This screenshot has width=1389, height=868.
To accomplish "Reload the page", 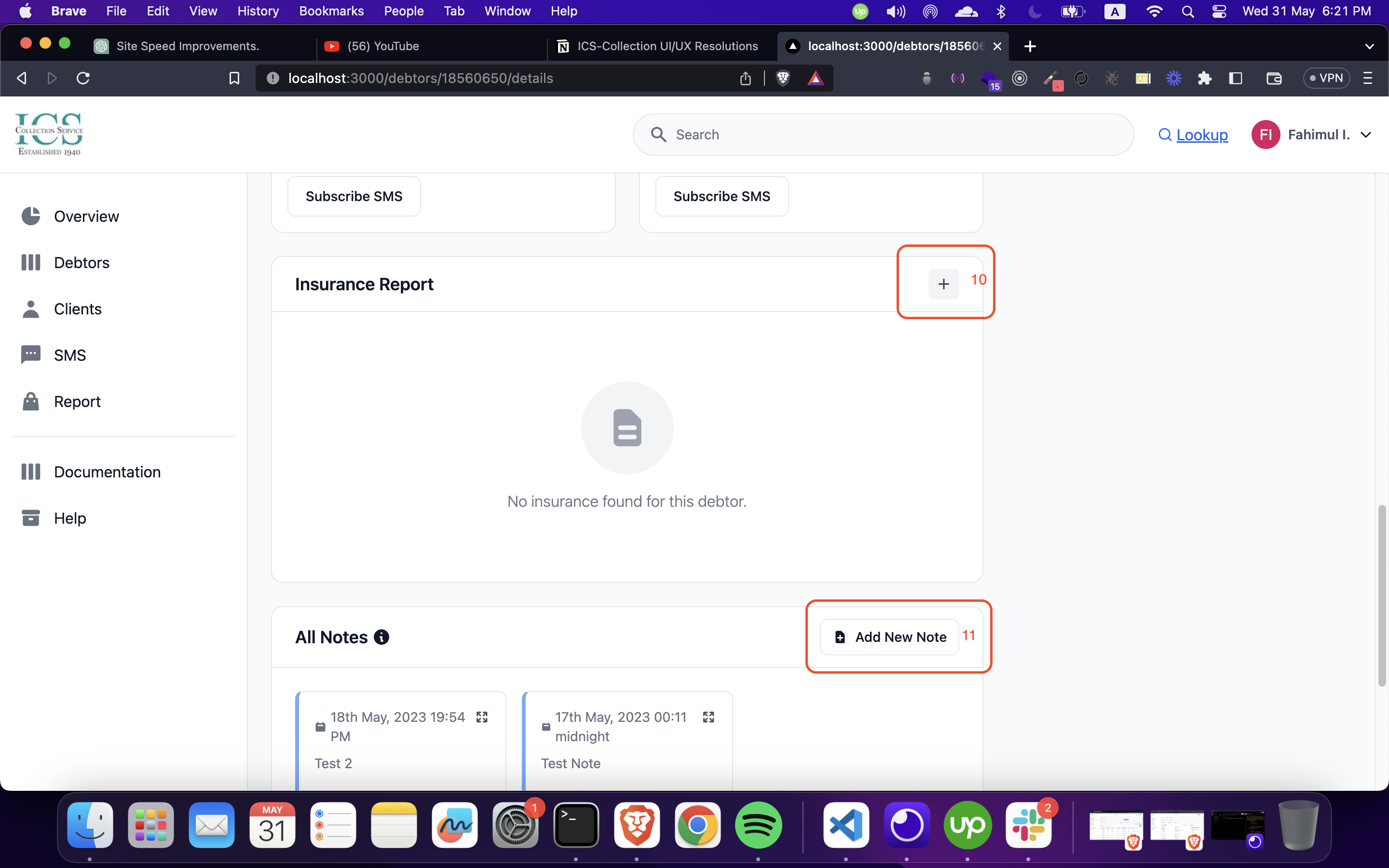I will click(83, 78).
